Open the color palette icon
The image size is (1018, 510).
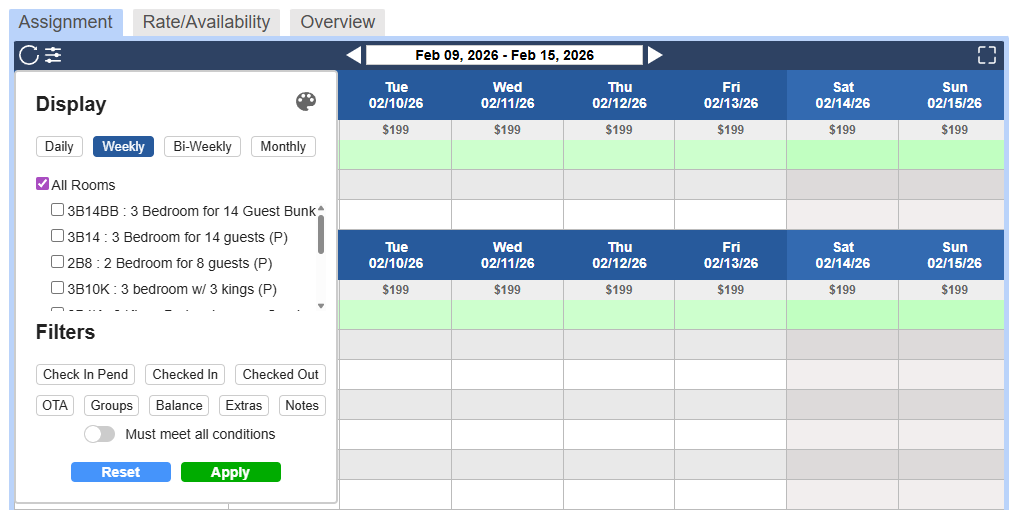(306, 102)
